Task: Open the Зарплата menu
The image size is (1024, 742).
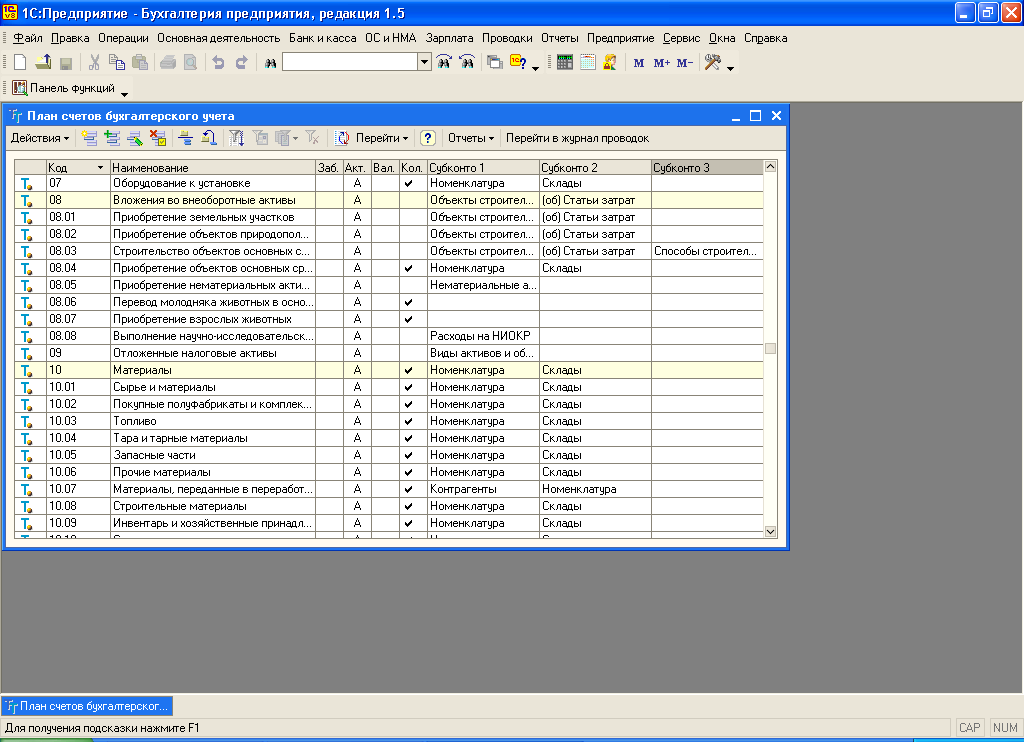Action: [449, 38]
